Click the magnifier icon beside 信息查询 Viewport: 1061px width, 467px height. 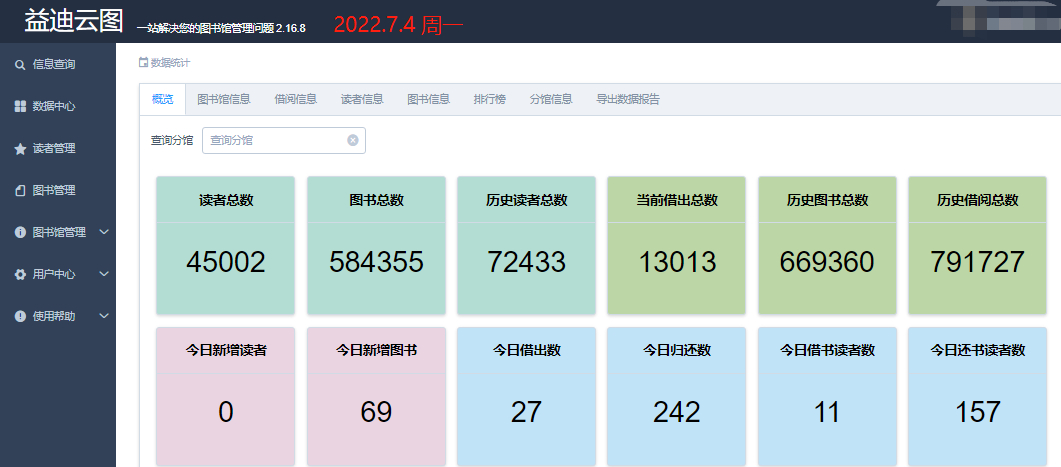[20, 65]
